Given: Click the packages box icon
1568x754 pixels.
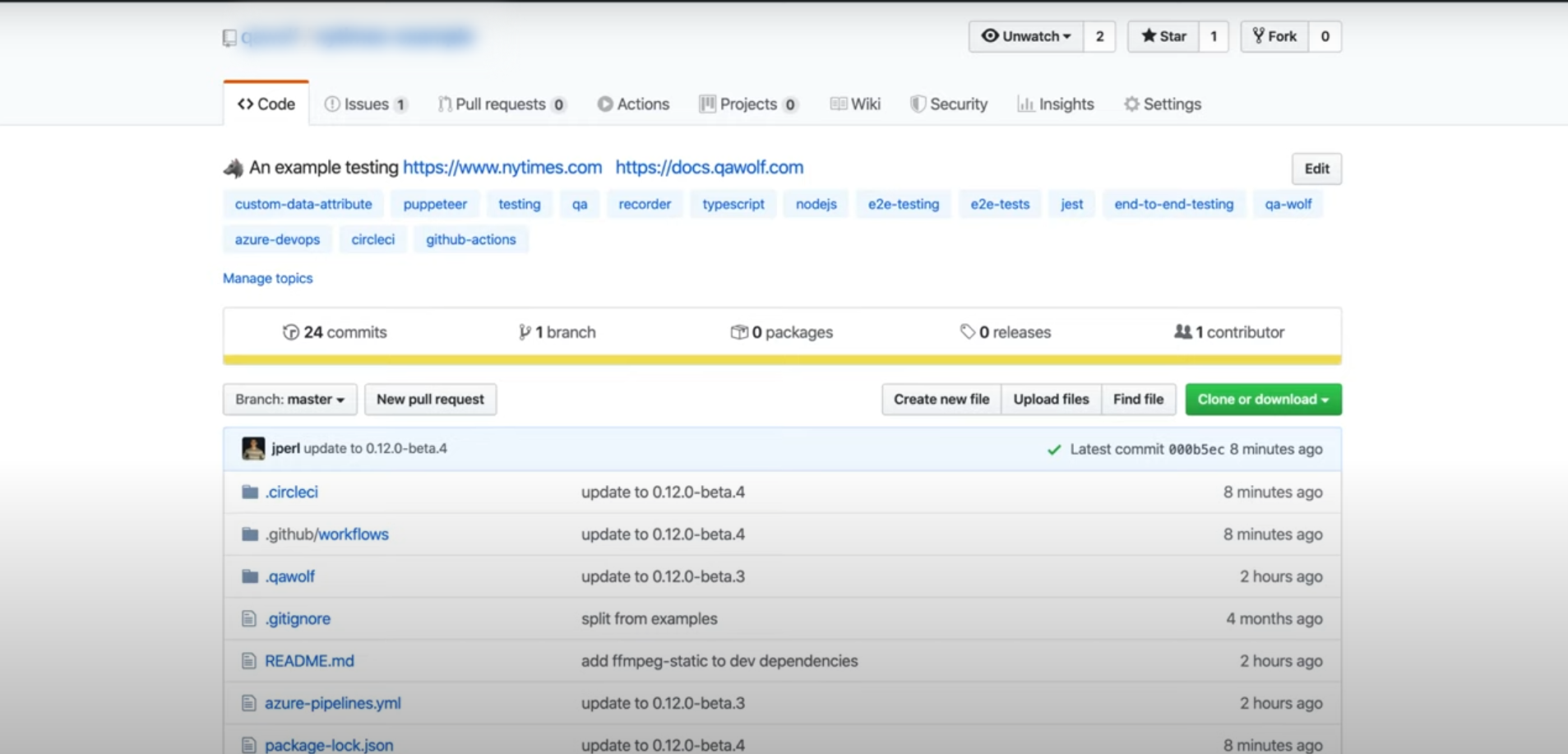Looking at the screenshot, I should tap(738, 332).
